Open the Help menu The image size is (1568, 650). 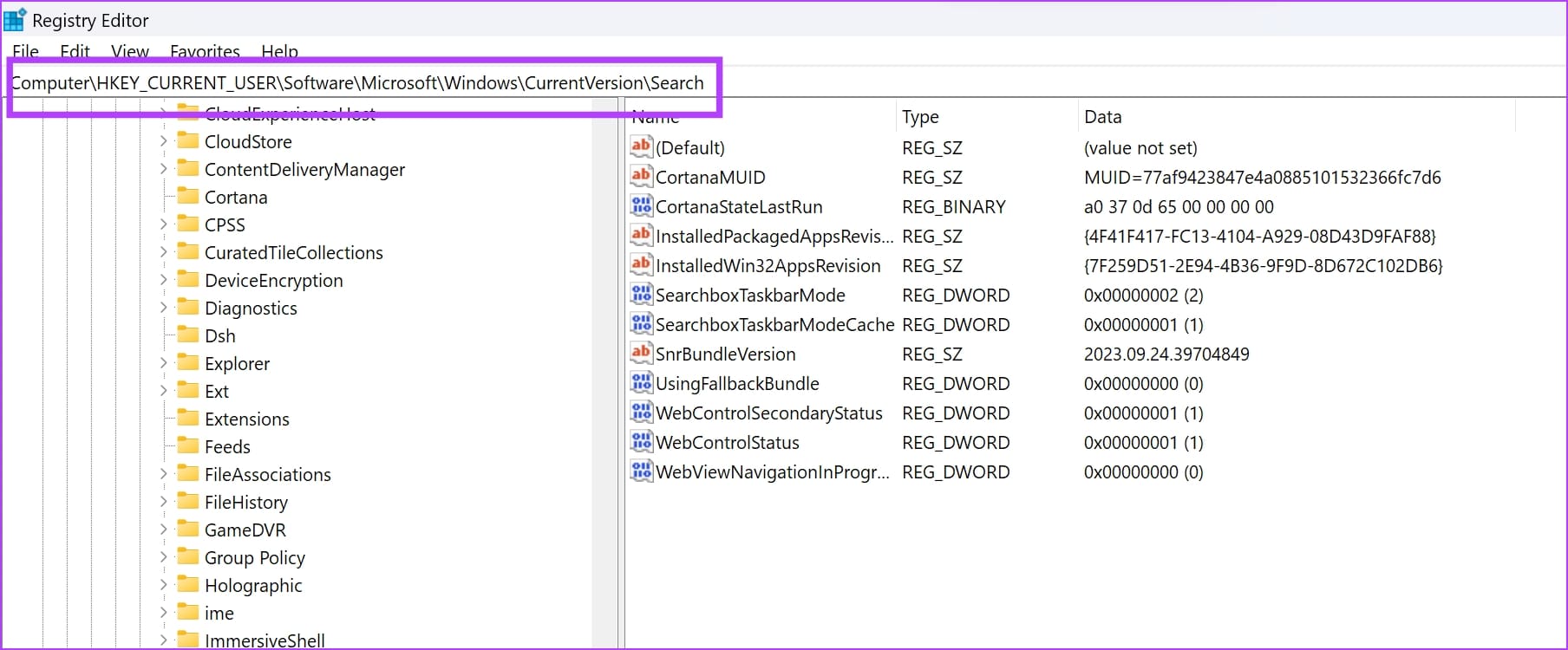tap(279, 51)
